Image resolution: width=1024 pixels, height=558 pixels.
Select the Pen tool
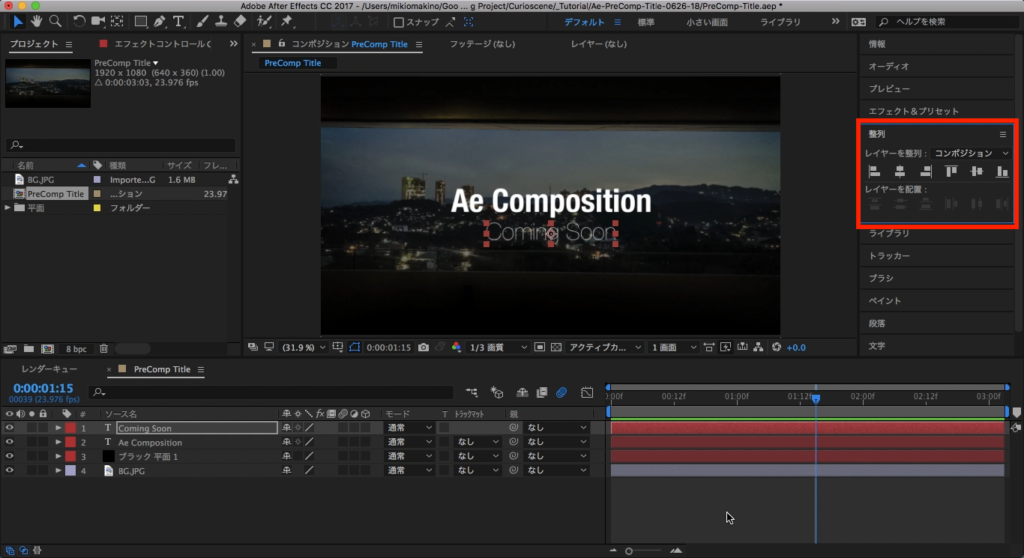coord(160,21)
